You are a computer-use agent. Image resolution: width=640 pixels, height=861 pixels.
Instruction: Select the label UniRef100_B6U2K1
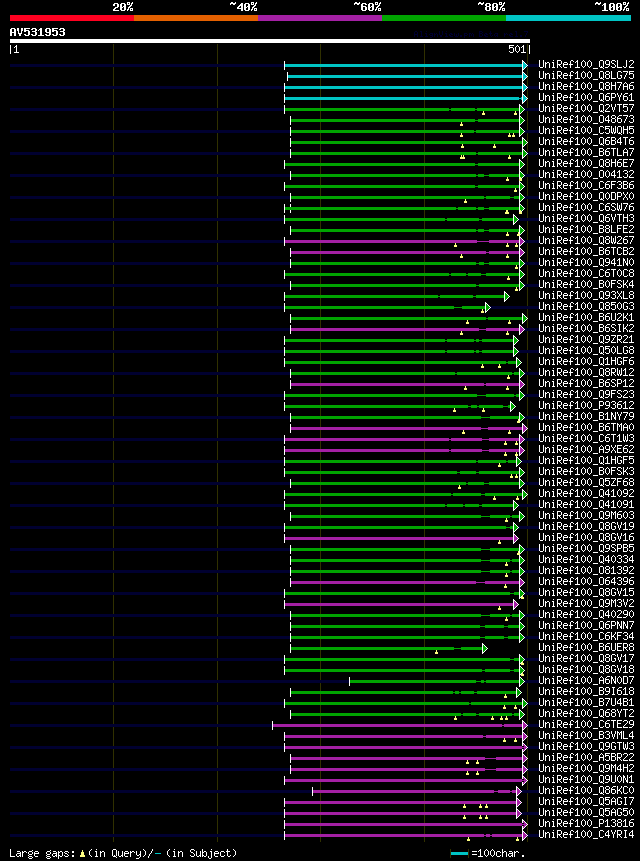586,317
